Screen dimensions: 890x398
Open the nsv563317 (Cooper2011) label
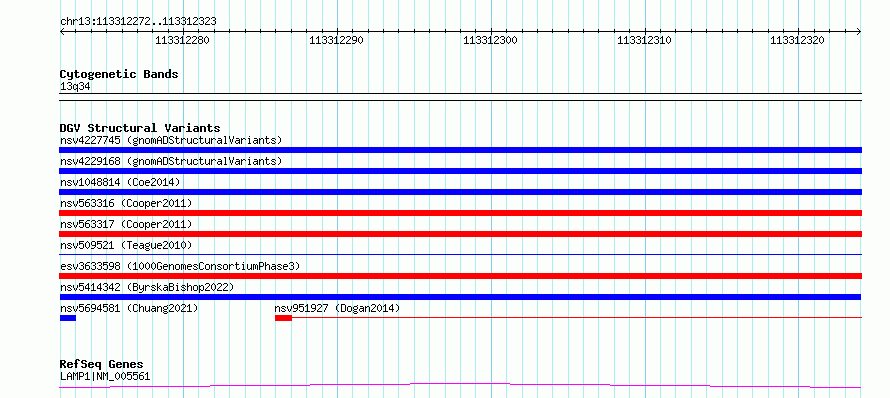(126, 224)
